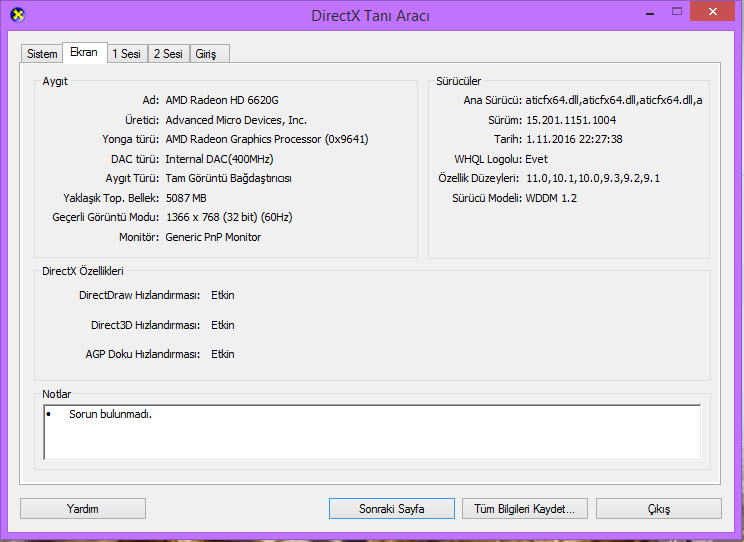744x542 pixels.
Task: Click the DirectX Özellikleri group label
Action: click(83, 271)
